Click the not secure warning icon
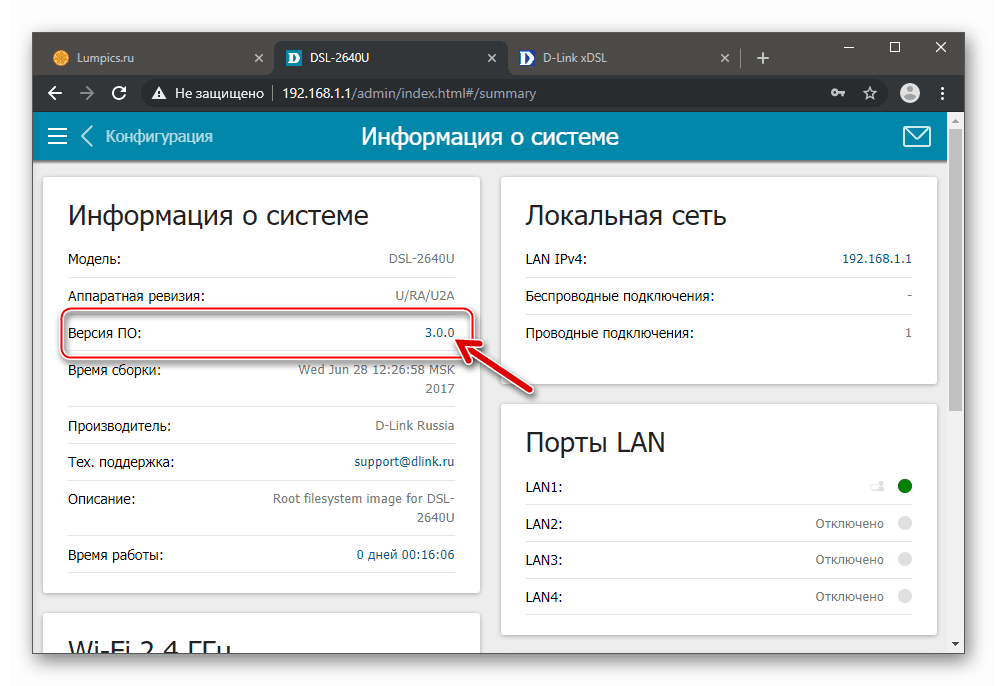Viewport: 997px width, 686px height. [159, 93]
